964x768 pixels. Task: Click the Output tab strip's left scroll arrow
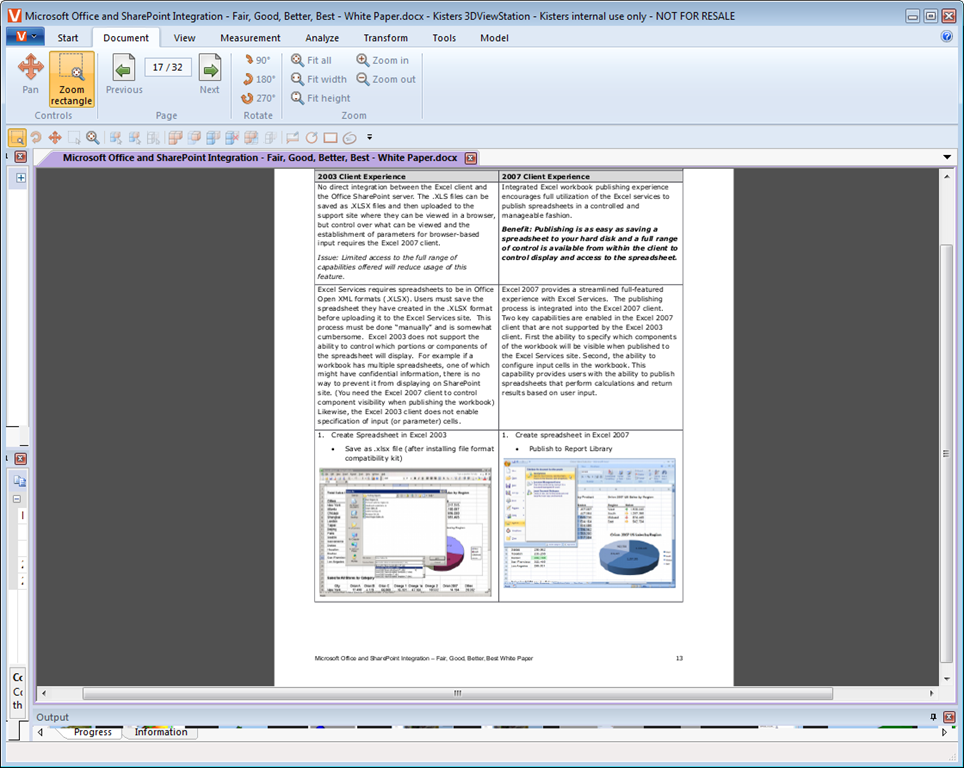click(x=41, y=732)
